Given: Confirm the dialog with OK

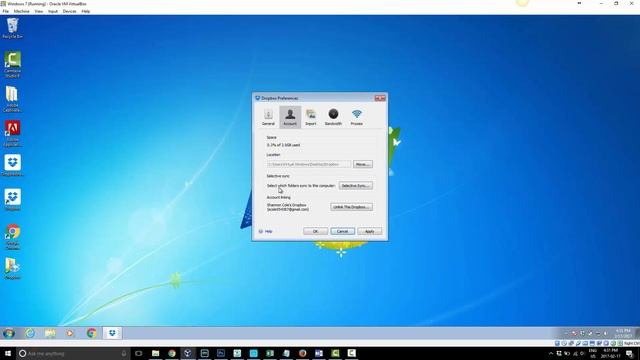Looking at the screenshot, I should [315, 231].
